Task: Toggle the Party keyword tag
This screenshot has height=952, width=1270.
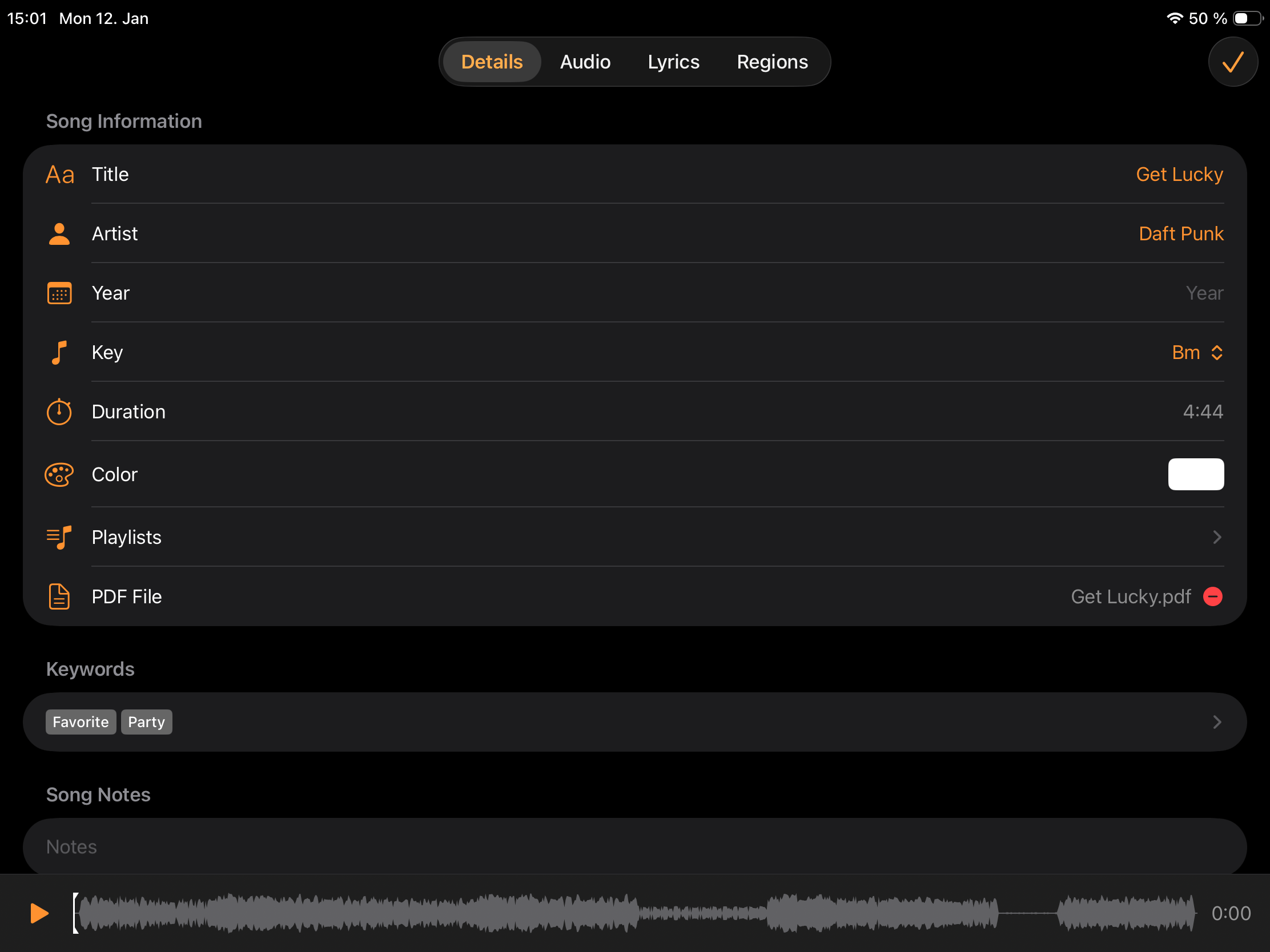Action: 146,722
